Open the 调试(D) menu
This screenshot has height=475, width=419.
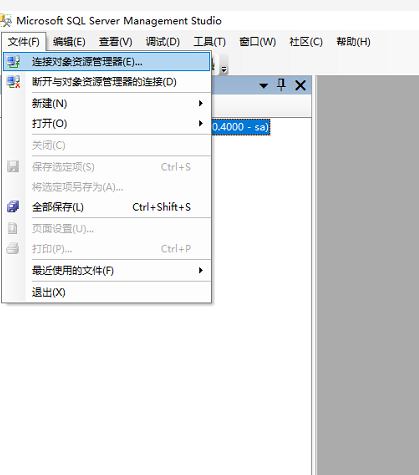click(x=163, y=42)
